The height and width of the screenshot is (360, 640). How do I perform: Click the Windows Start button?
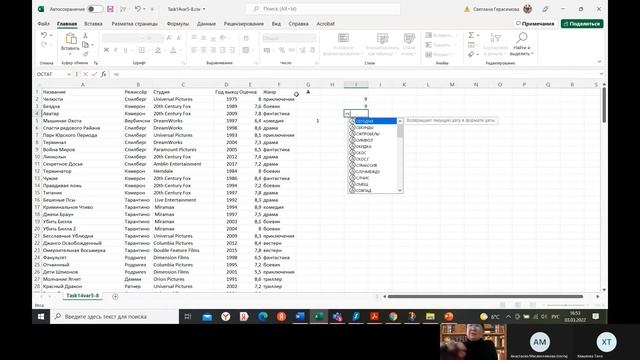[x=41, y=316]
